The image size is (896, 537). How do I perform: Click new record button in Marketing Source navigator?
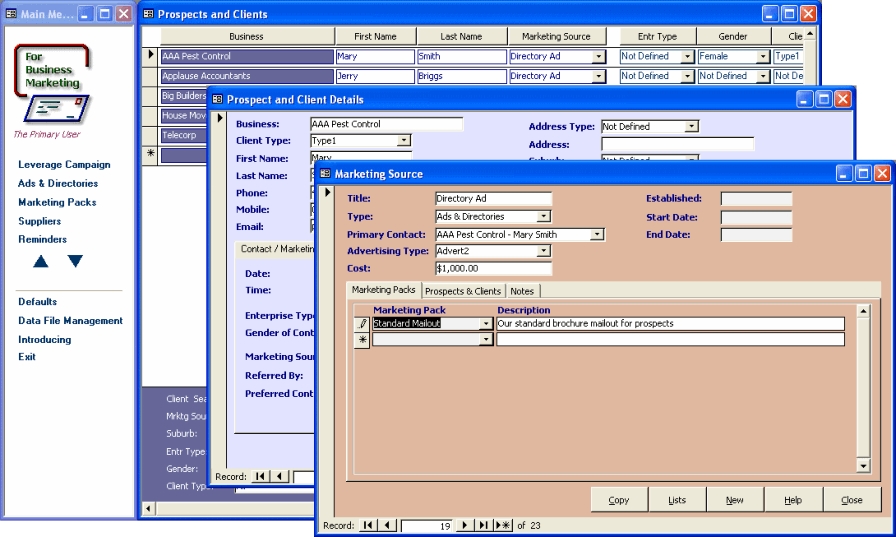tap(503, 525)
